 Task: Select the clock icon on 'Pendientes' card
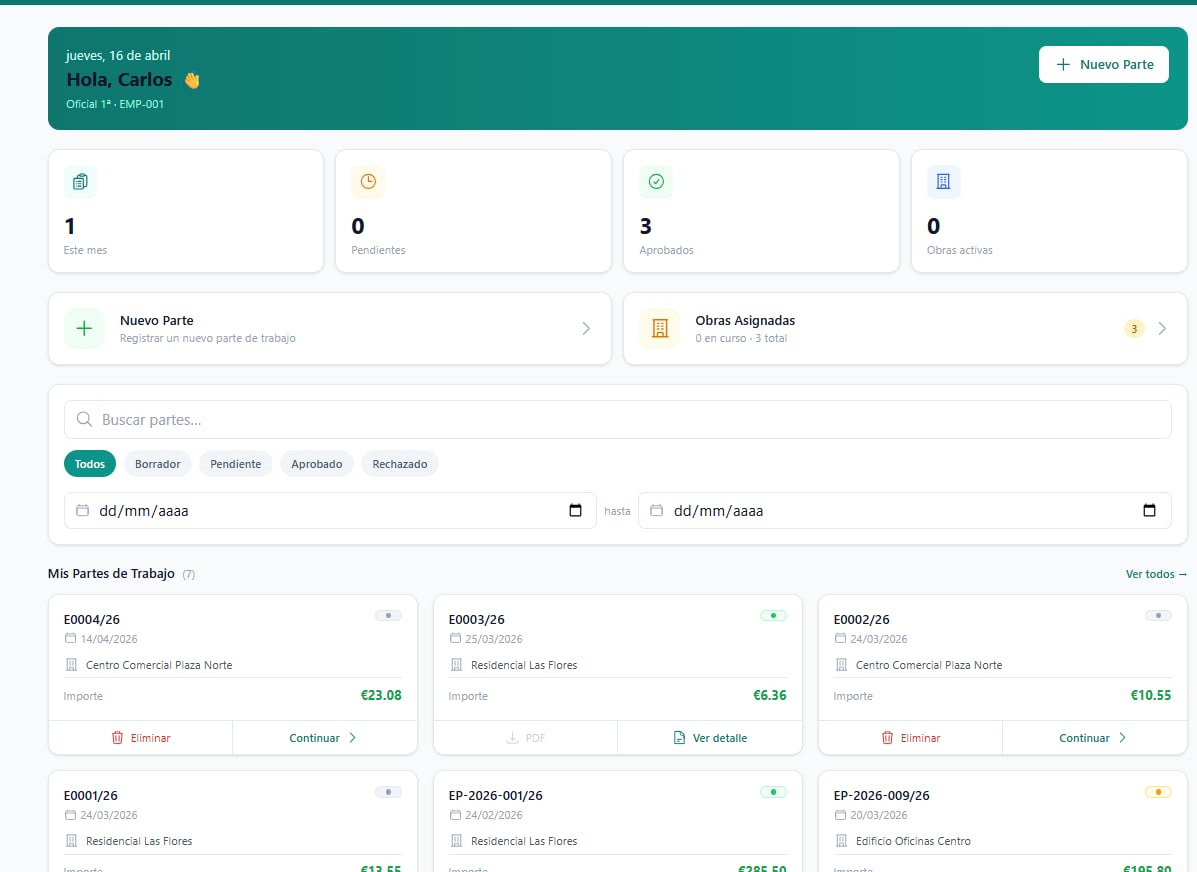tap(367, 181)
